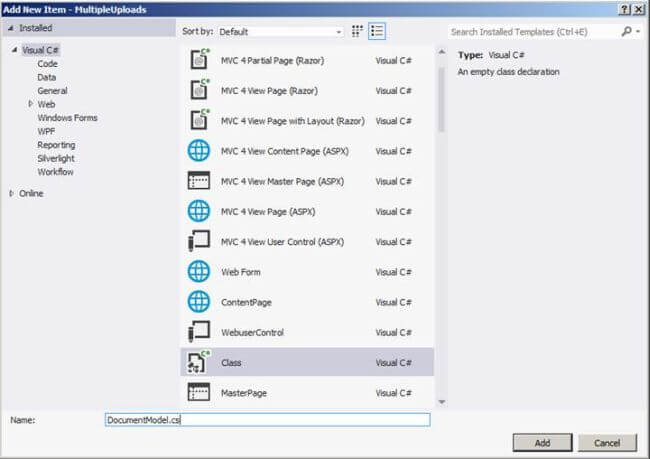
Task: Click the Search Installed Templates box
Action: click(x=533, y=32)
